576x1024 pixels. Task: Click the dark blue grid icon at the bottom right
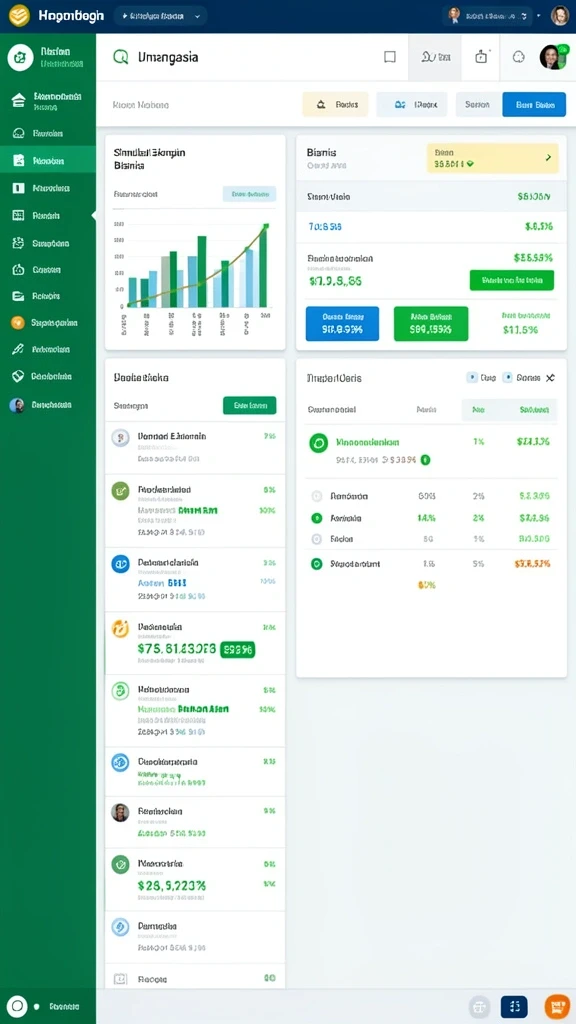click(514, 1006)
